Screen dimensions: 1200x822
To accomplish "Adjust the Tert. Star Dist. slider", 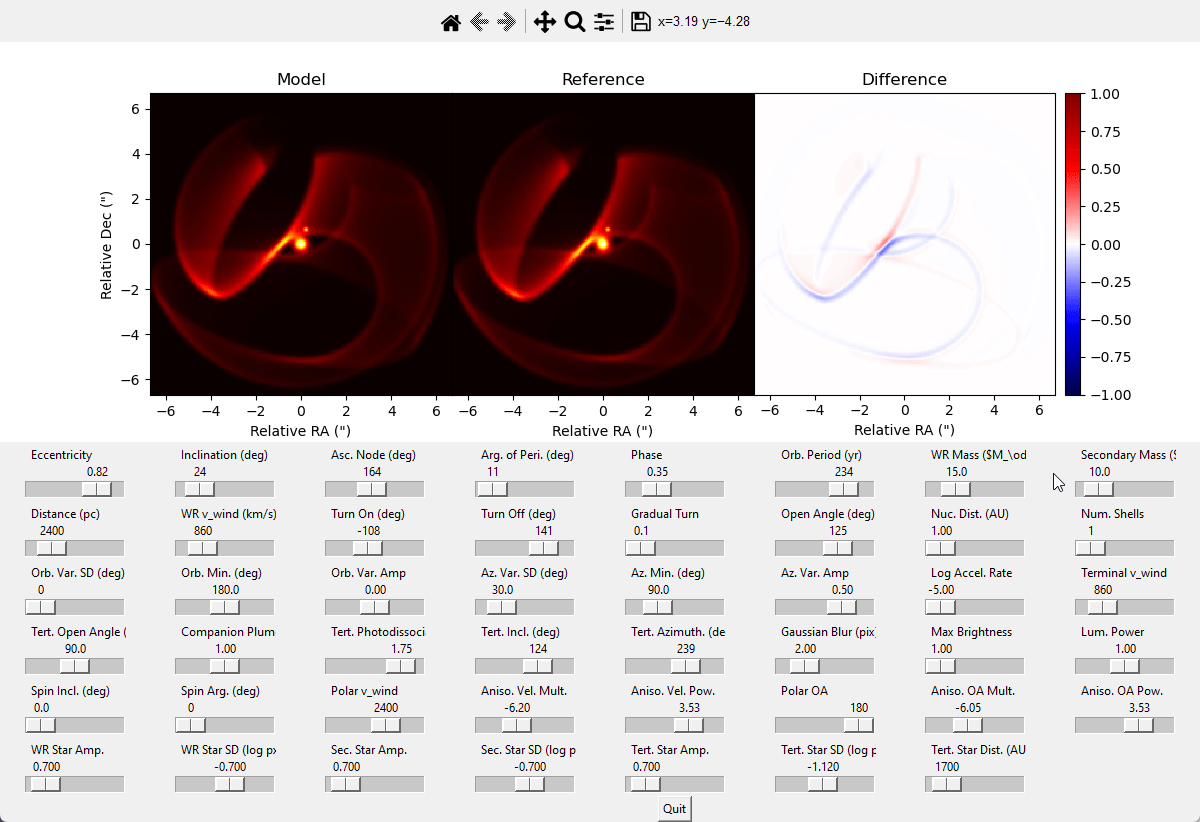I will tap(974, 784).
